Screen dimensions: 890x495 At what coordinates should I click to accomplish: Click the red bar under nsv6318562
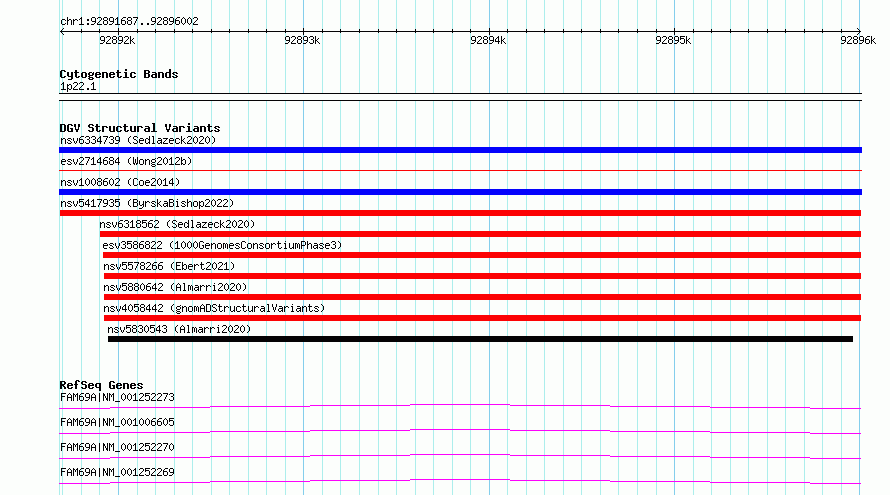click(480, 234)
